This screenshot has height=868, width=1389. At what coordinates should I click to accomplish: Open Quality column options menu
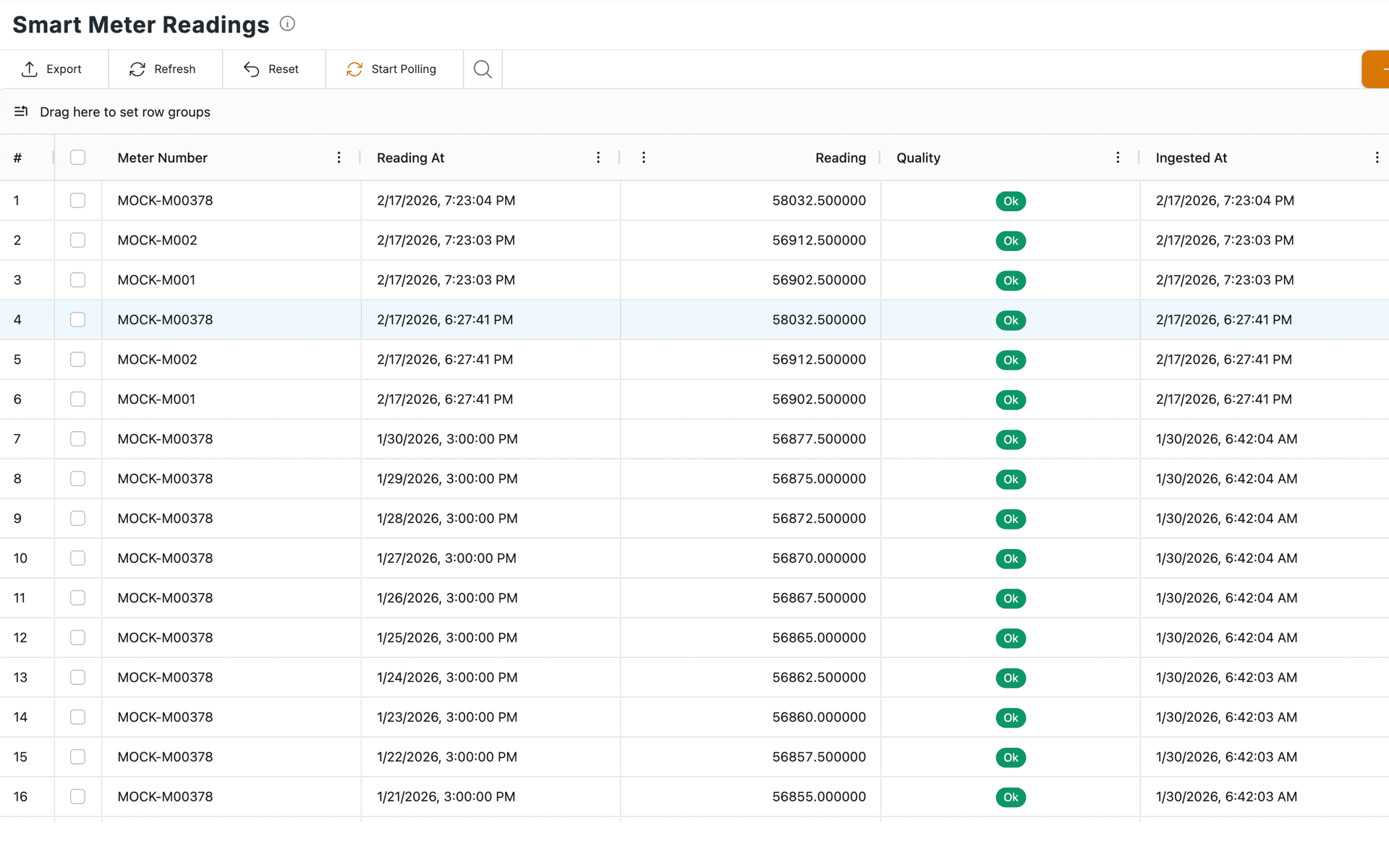1118,158
